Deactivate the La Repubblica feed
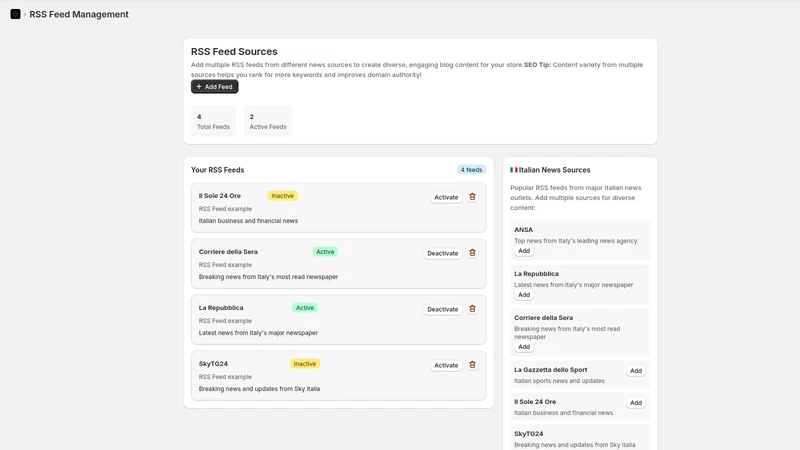The width and height of the screenshot is (800, 450). pyautogui.click(x=442, y=310)
